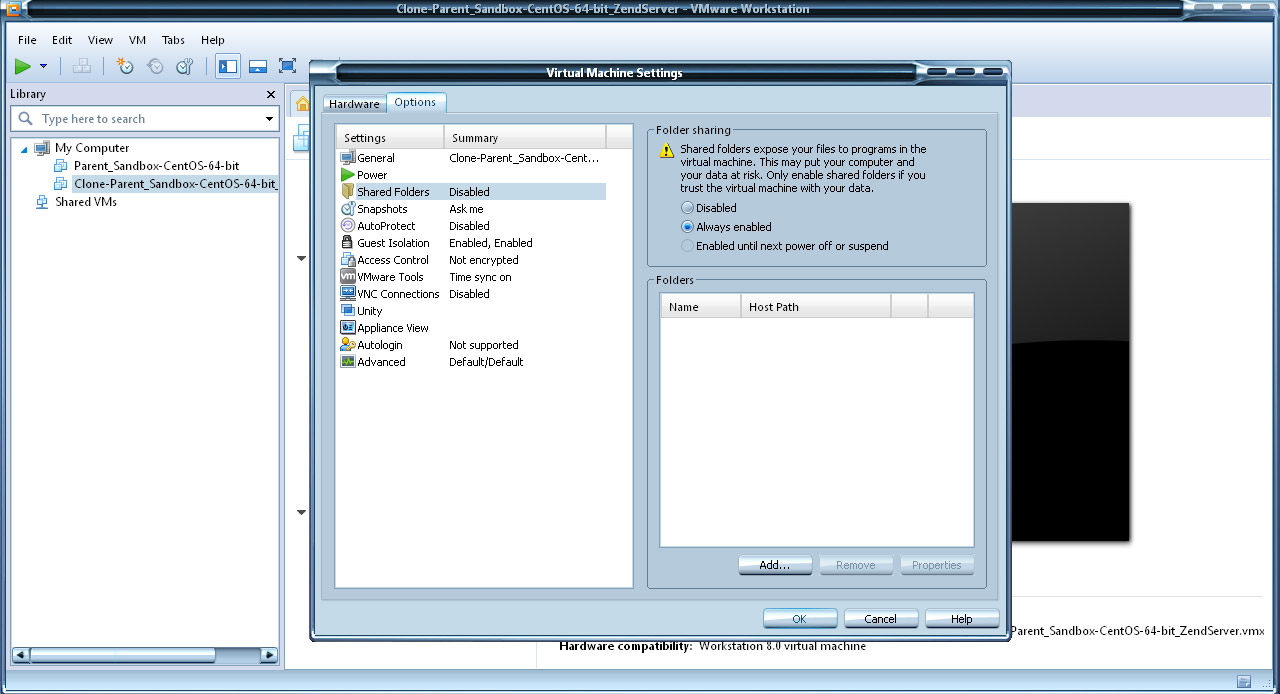Open the Tabs menu
This screenshot has height=694, width=1280.
pos(173,40)
